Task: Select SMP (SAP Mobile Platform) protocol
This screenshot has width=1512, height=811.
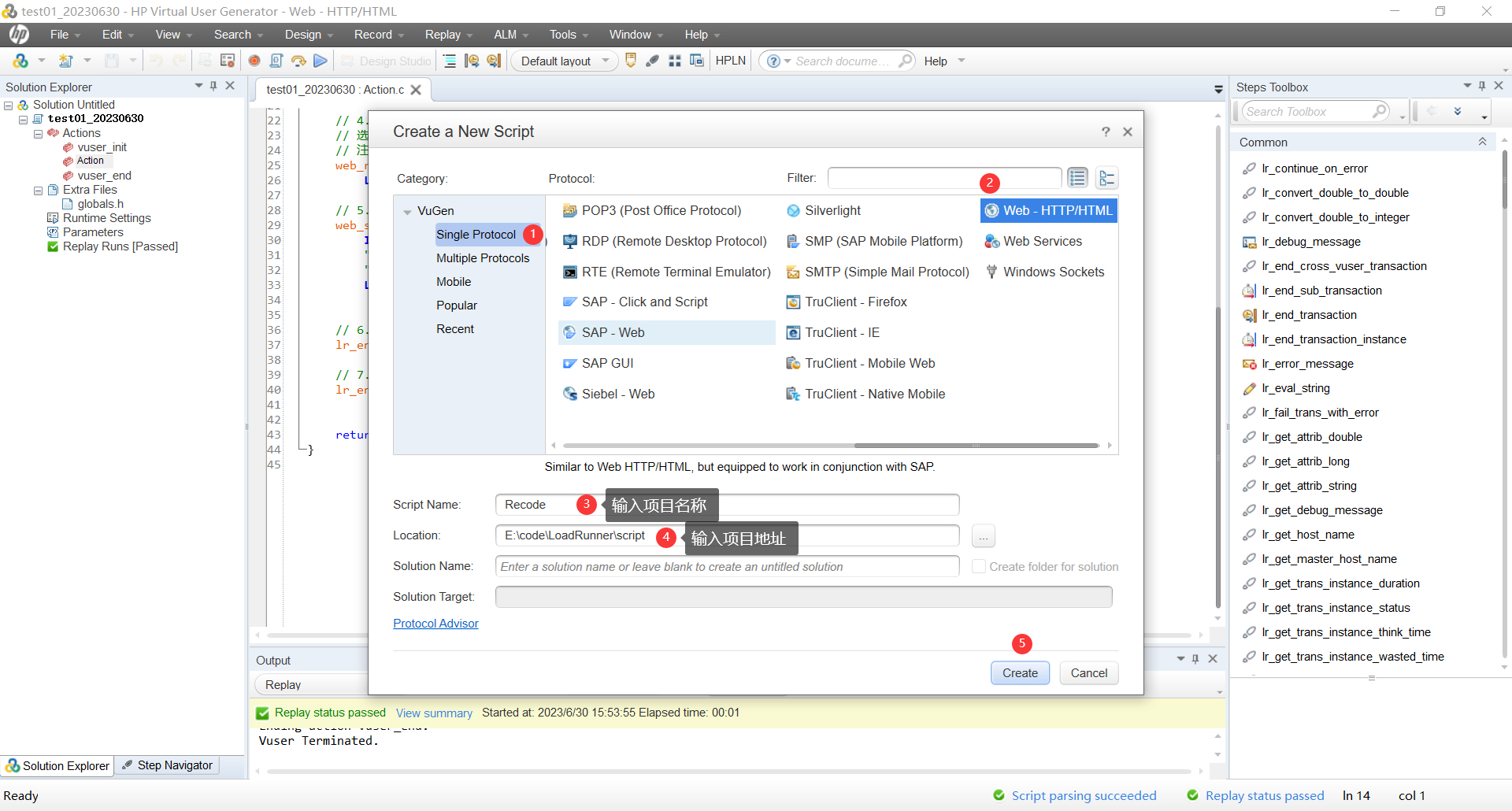Action: click(x=874, y=241)
